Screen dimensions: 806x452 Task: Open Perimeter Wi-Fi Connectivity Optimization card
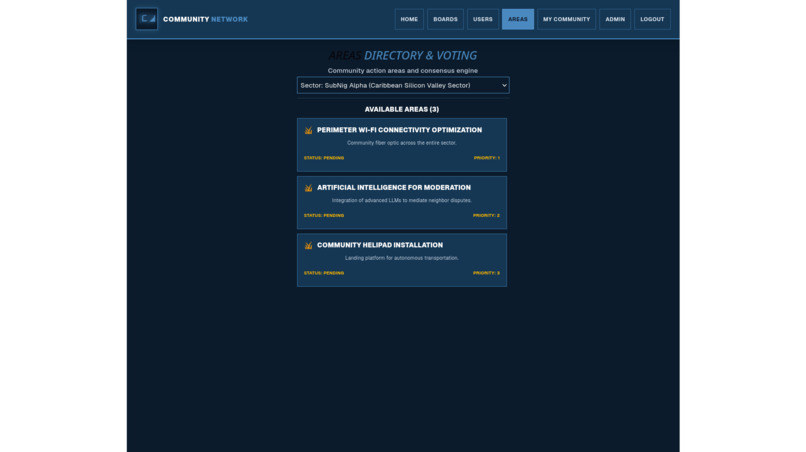click(402, 145)
